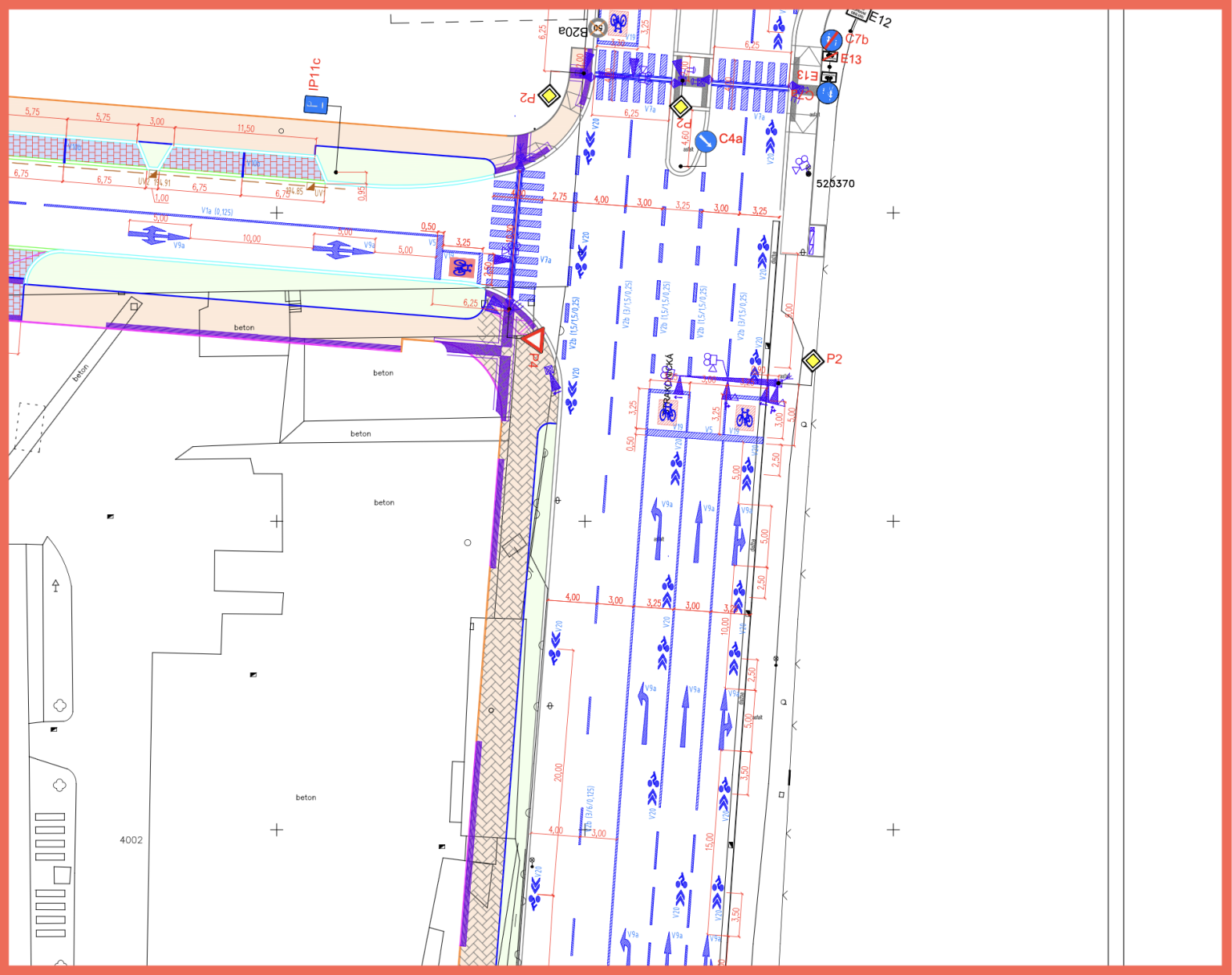Click the red triangular P4 yield sign
The image size is (1232, 975).
[533, 340]
